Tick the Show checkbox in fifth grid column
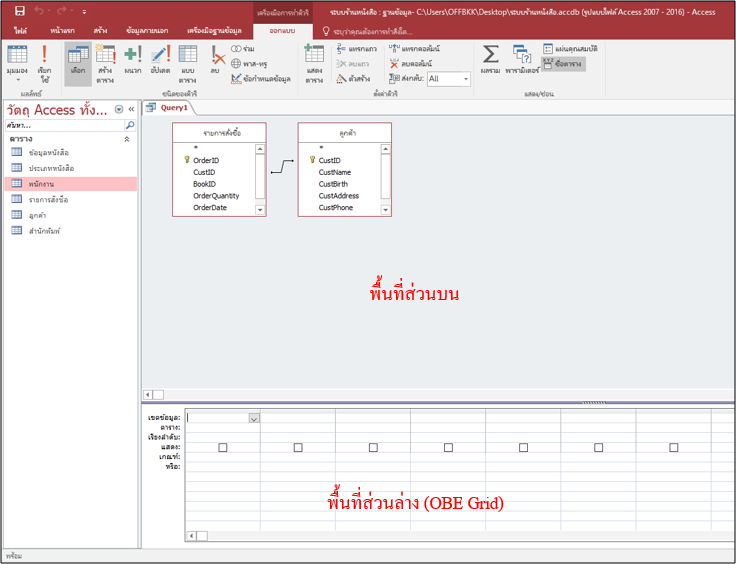This screenshot has width=736, height=564. pyautogui.click(x=523, y=448)
